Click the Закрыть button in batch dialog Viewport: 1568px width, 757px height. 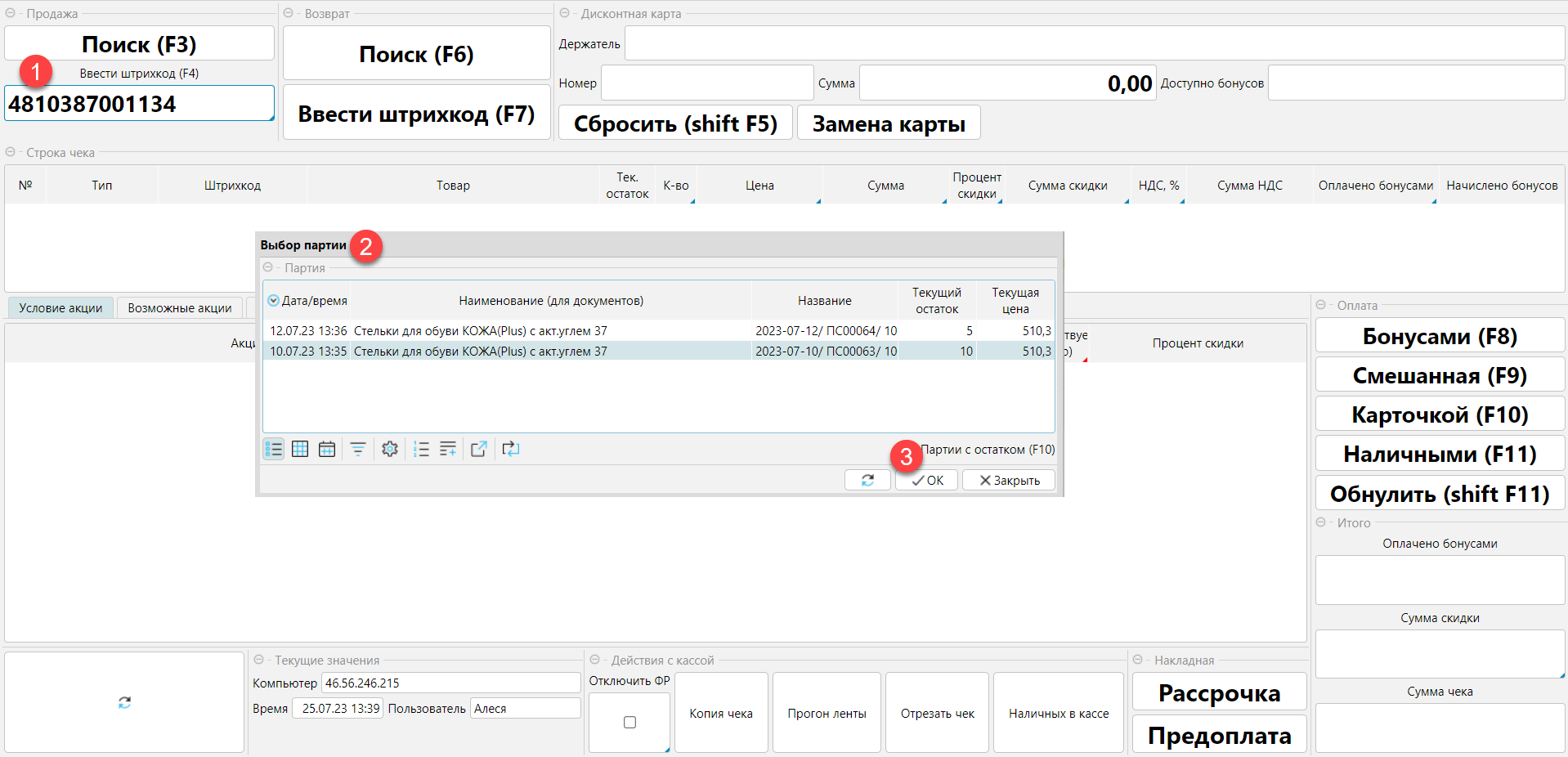(1009, 481)
